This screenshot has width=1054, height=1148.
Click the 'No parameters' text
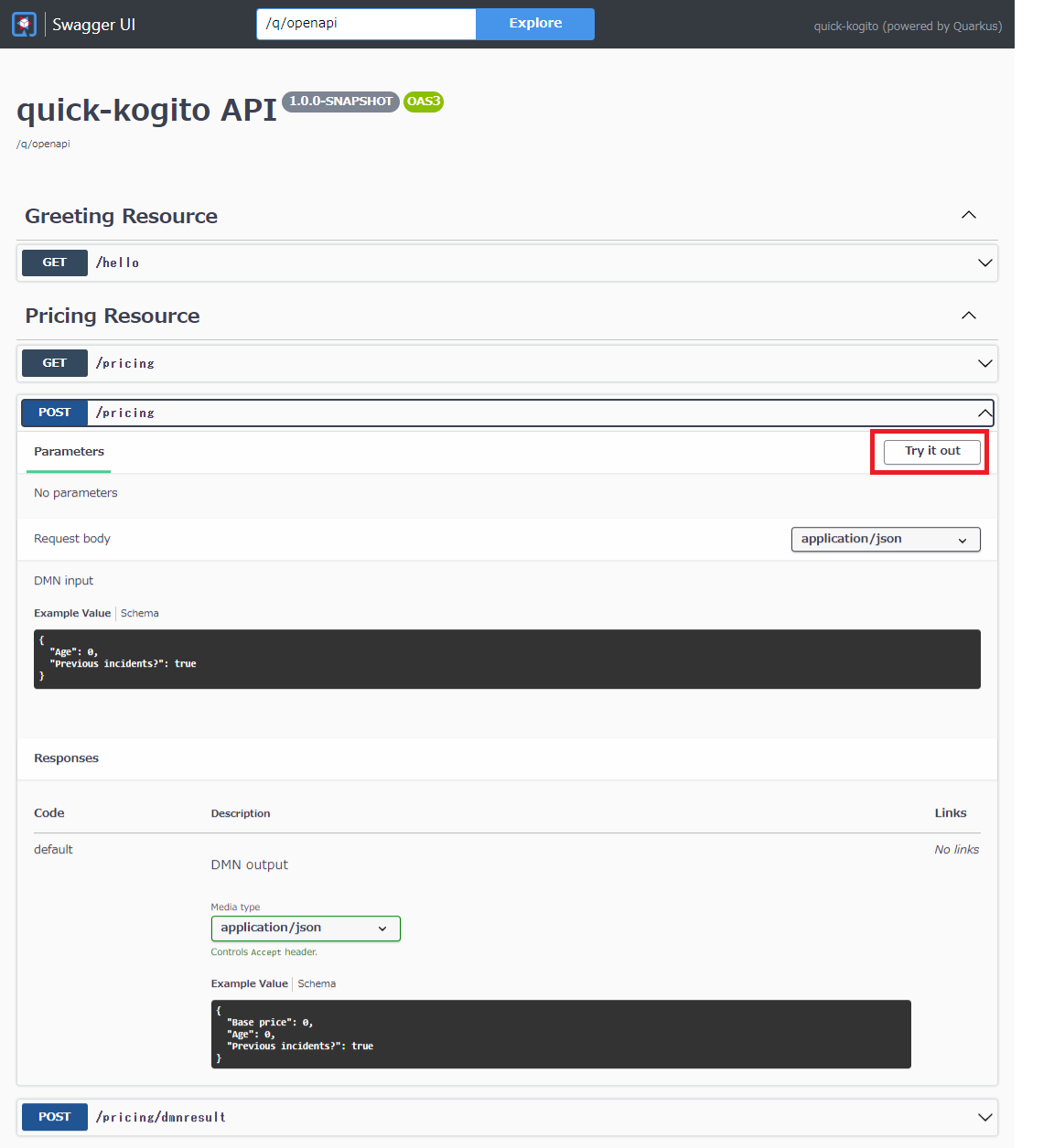(76, 493)
